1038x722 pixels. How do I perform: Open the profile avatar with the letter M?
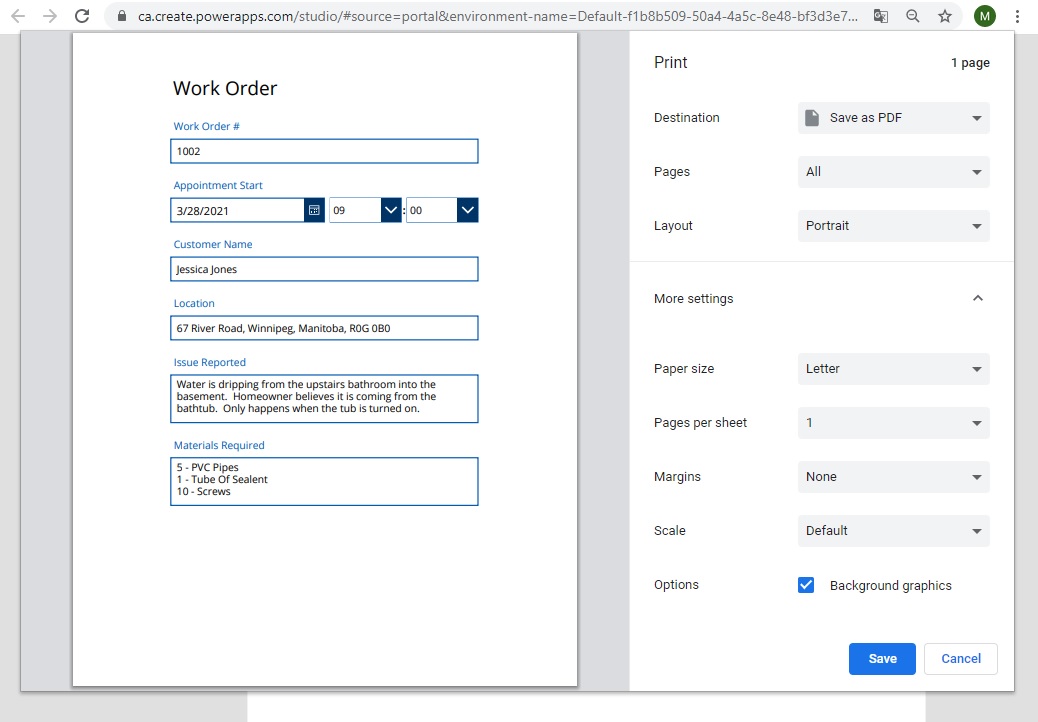click(984, 16)
